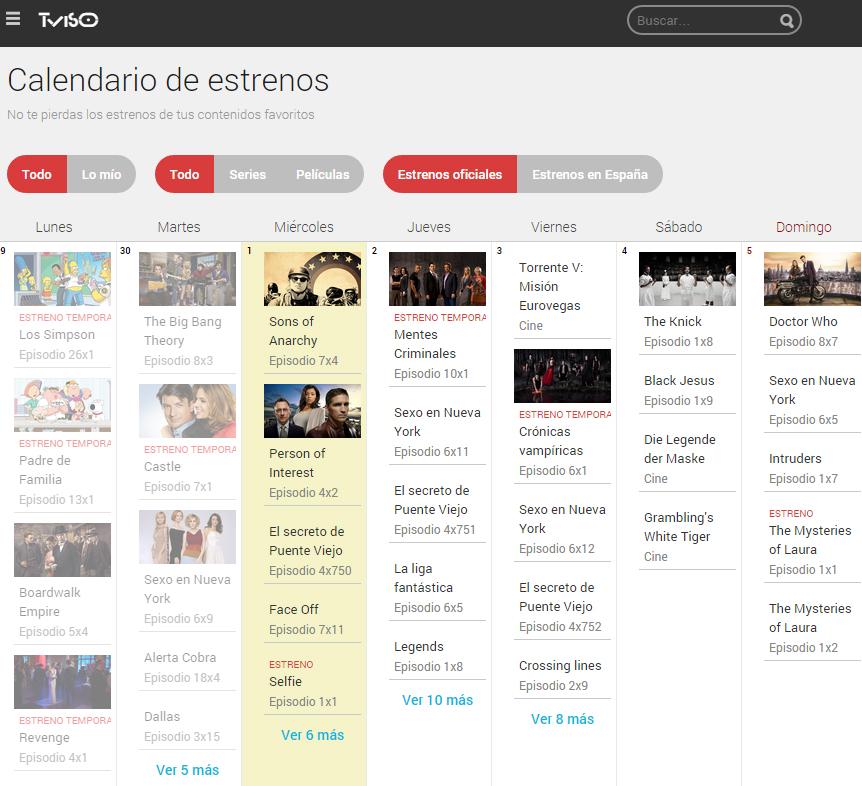Click Episodio 1x8 under The Knick
This screenshot has height=786, width=862.
678,342
